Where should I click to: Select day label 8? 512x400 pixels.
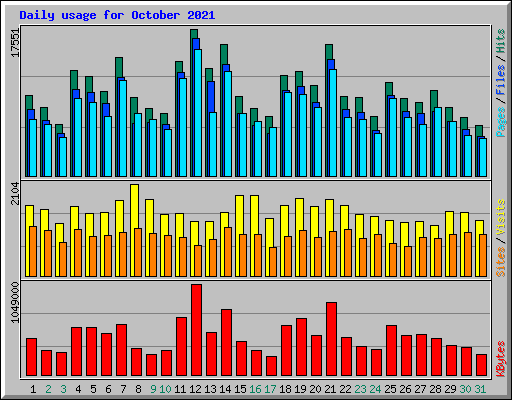[138, 389]
